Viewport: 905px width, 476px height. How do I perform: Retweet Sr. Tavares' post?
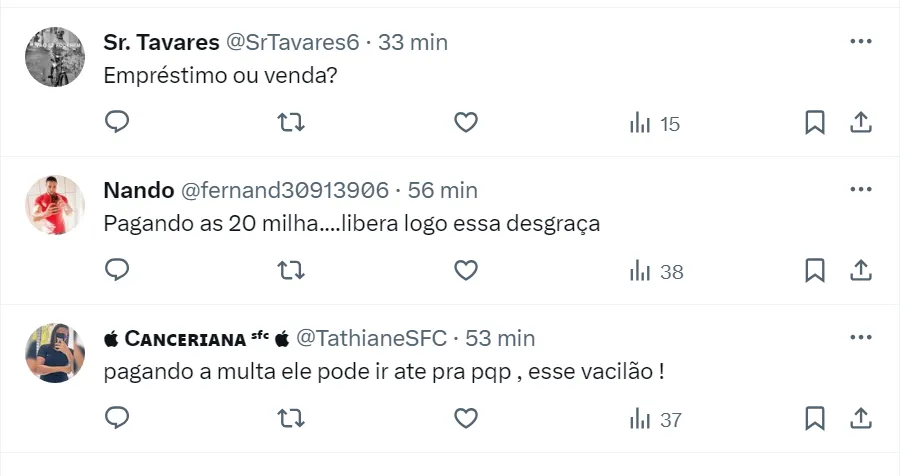click(291, 122)
